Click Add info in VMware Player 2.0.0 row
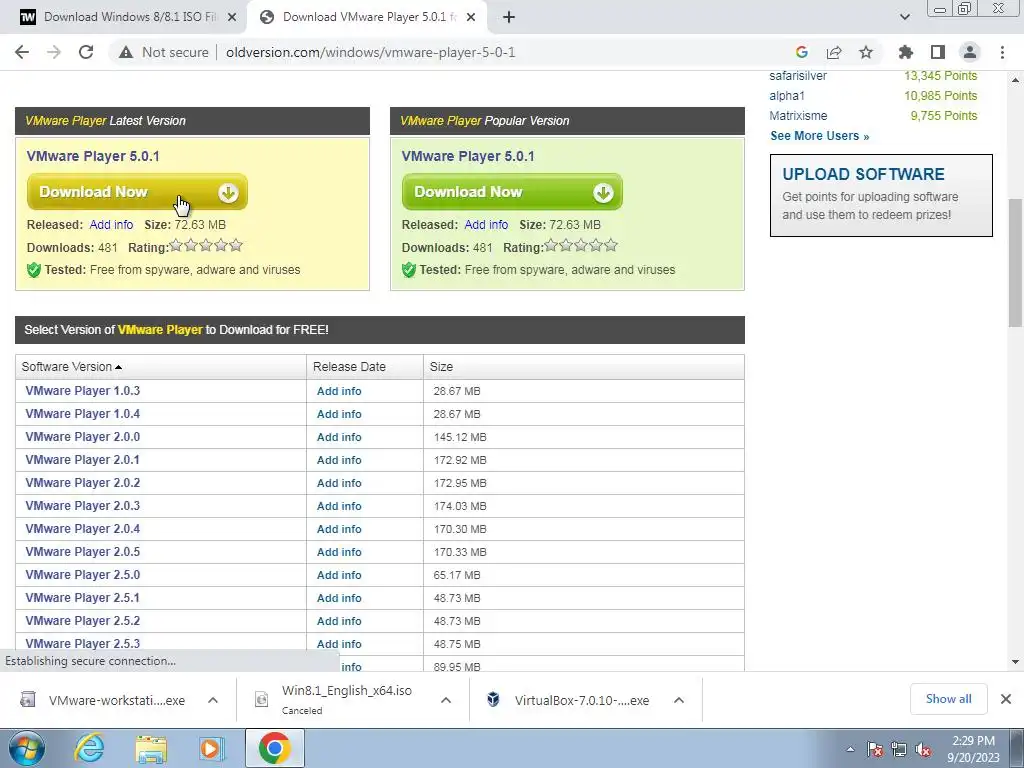 click(339, 437)
